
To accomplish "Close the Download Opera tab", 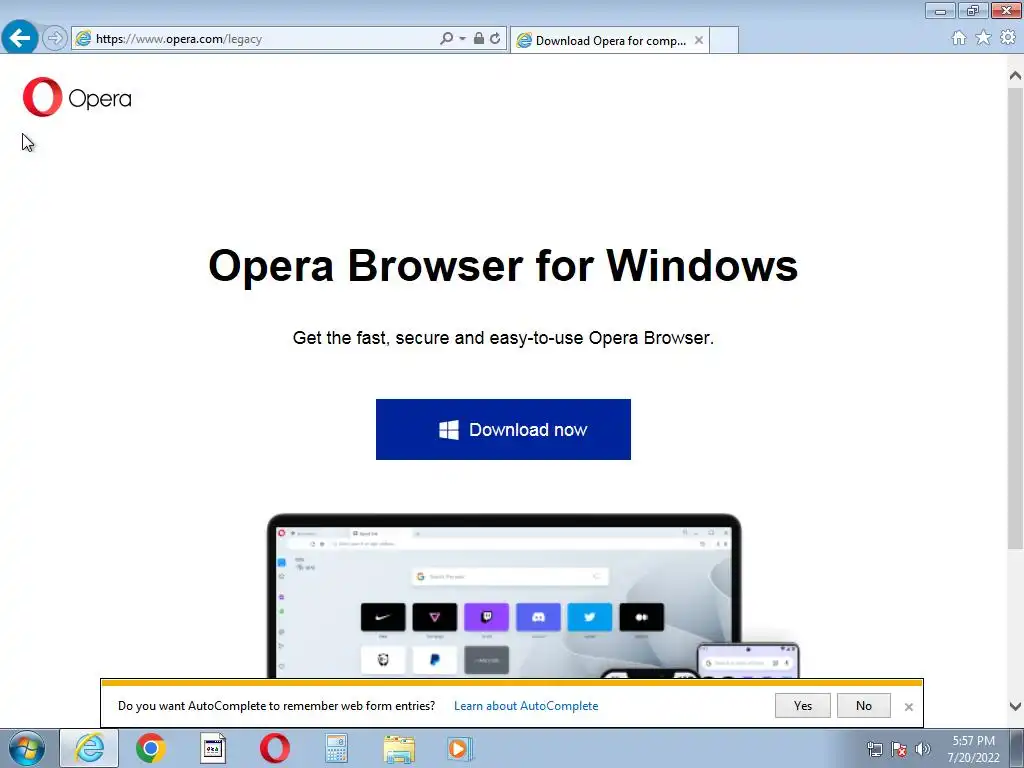I will tap(699, 40).
